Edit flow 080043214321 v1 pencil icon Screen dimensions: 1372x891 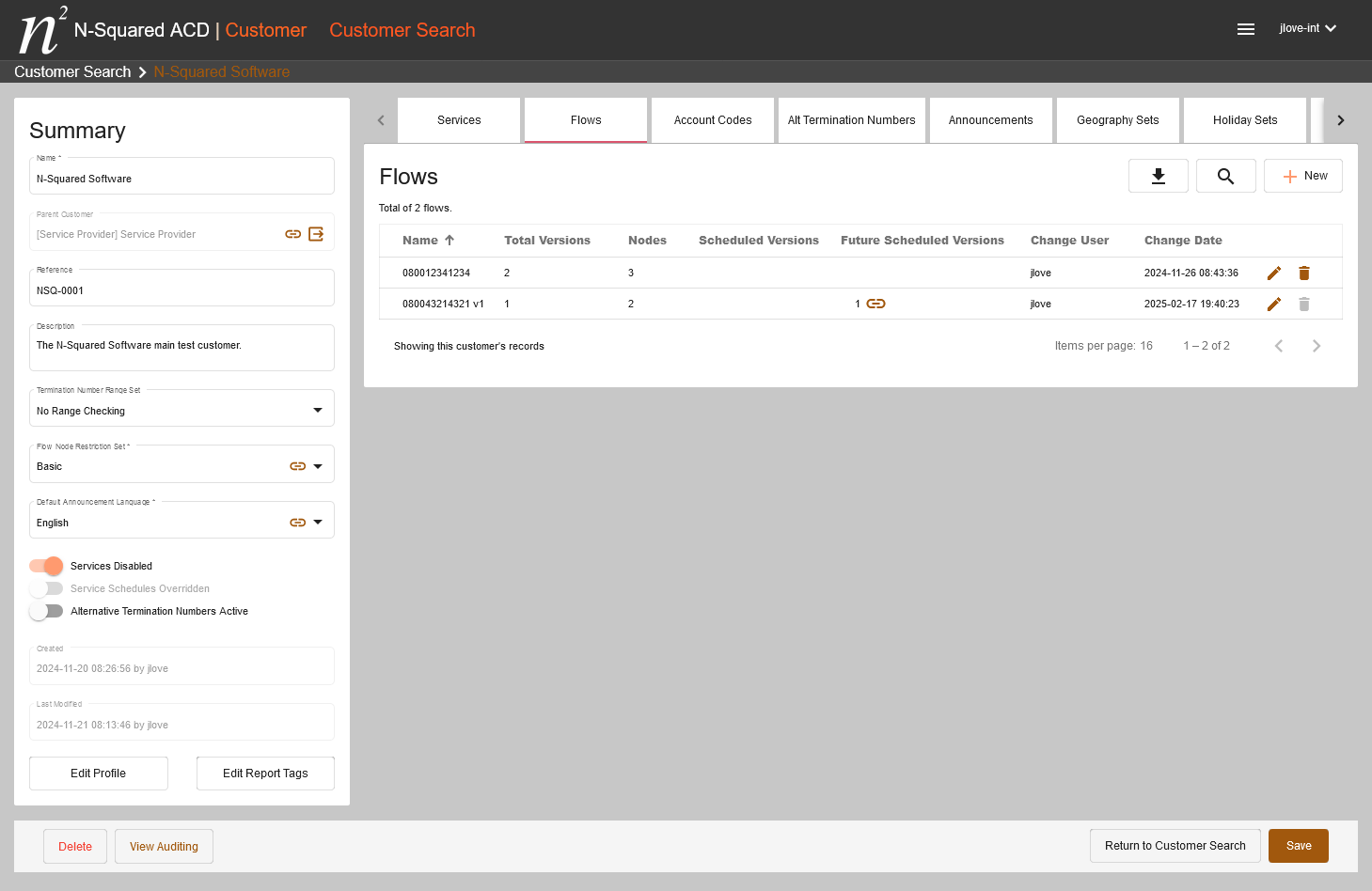(1273, 304)
